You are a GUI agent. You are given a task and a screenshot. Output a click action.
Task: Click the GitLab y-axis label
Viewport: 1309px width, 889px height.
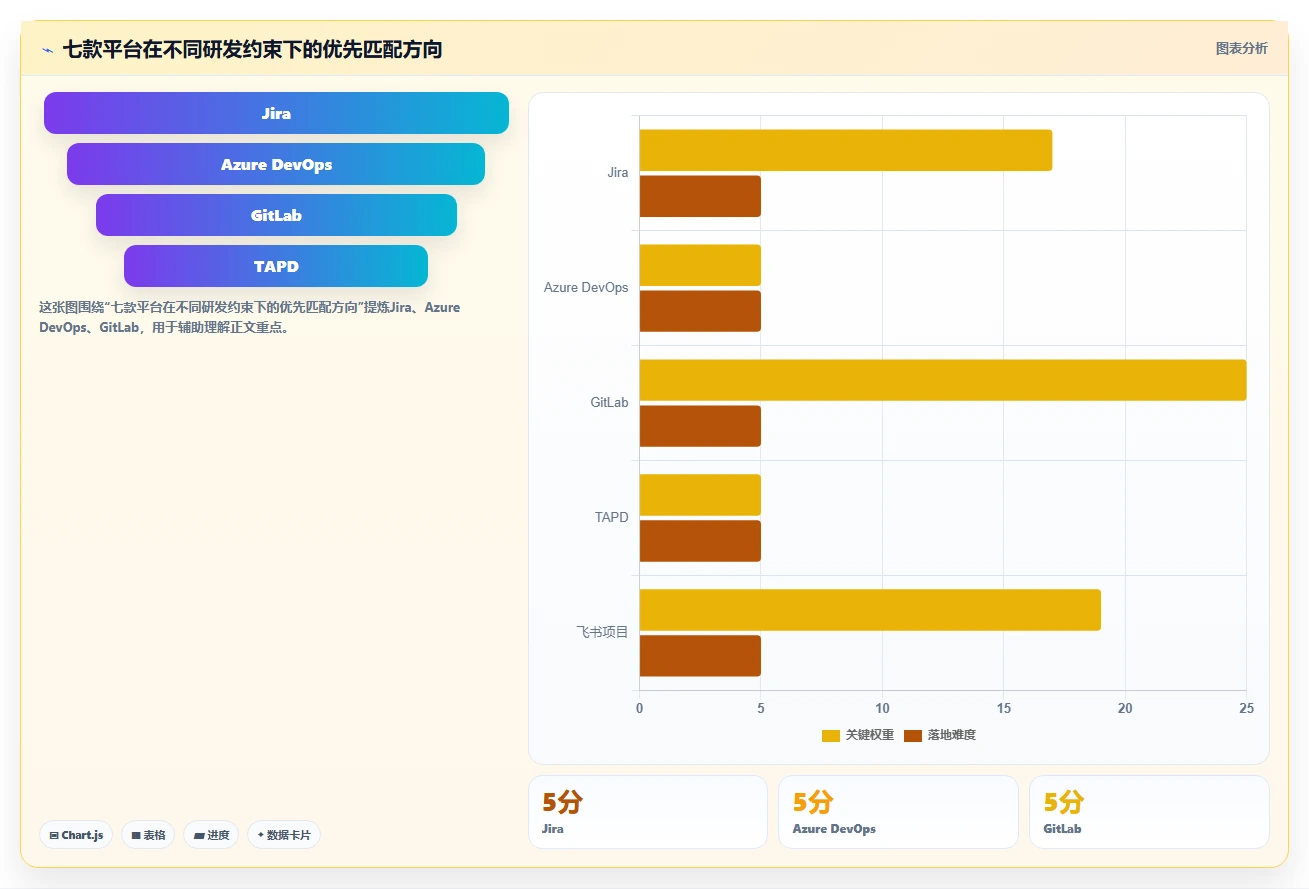tap(609, 402)
